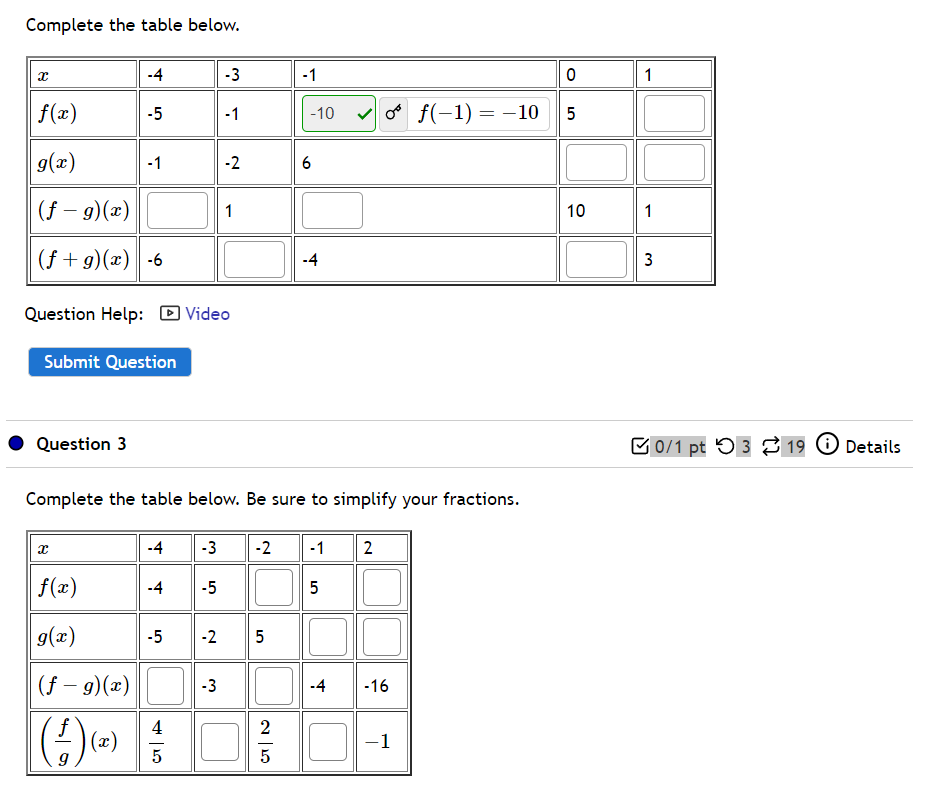
Task: Click the symbol icon showing the answer preview
Action: click(x=391, y=113)
